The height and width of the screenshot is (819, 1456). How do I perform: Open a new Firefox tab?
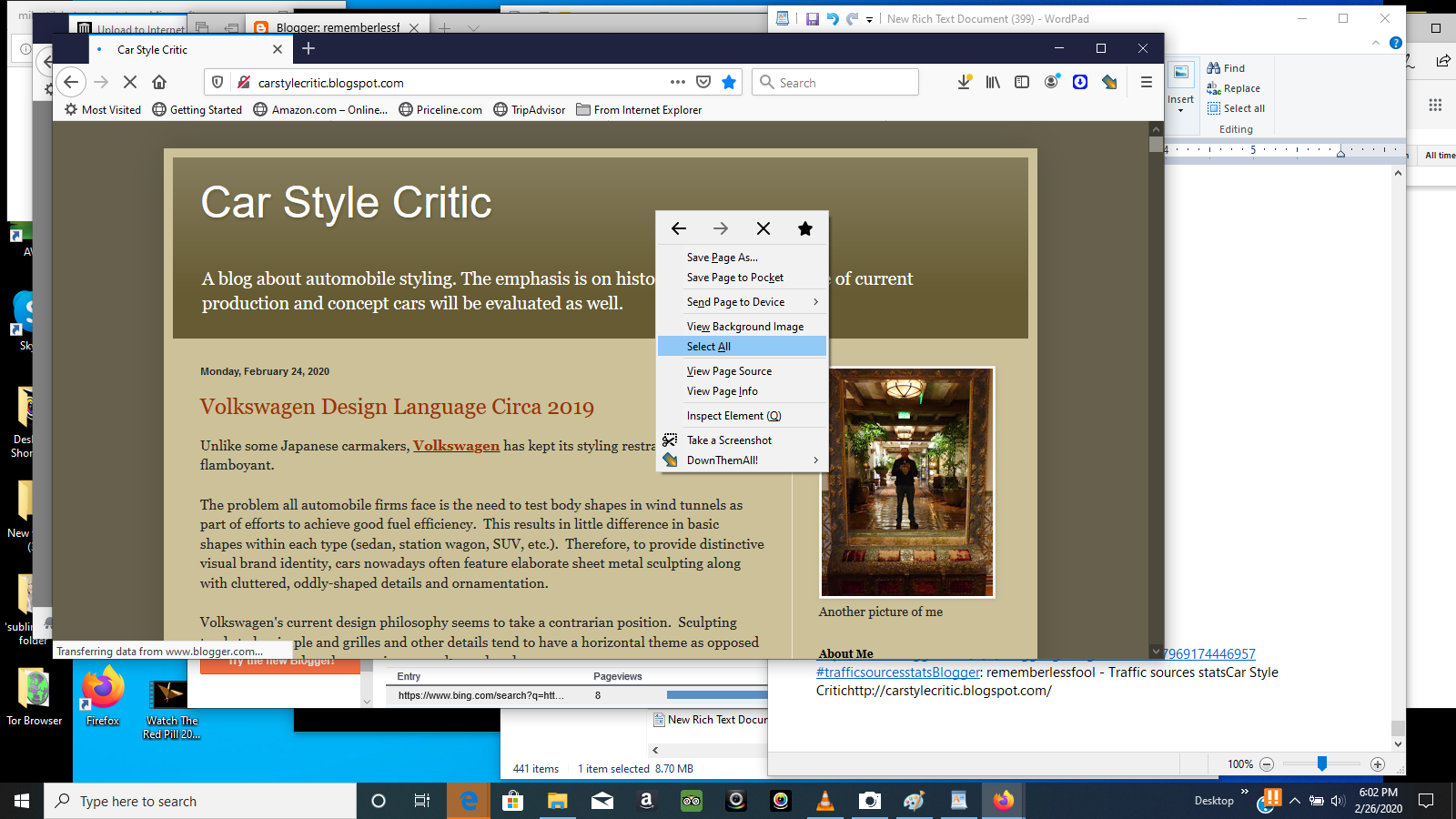tap(308, 49)
